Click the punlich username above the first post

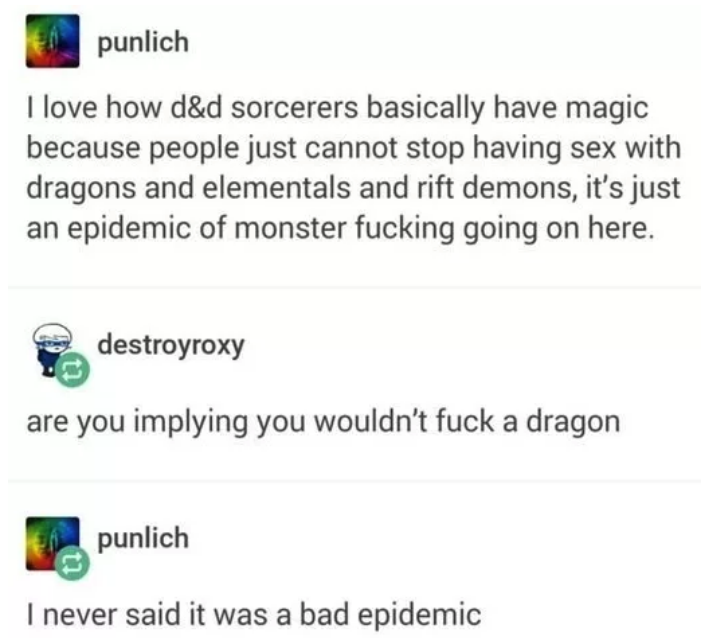point(143,42)
